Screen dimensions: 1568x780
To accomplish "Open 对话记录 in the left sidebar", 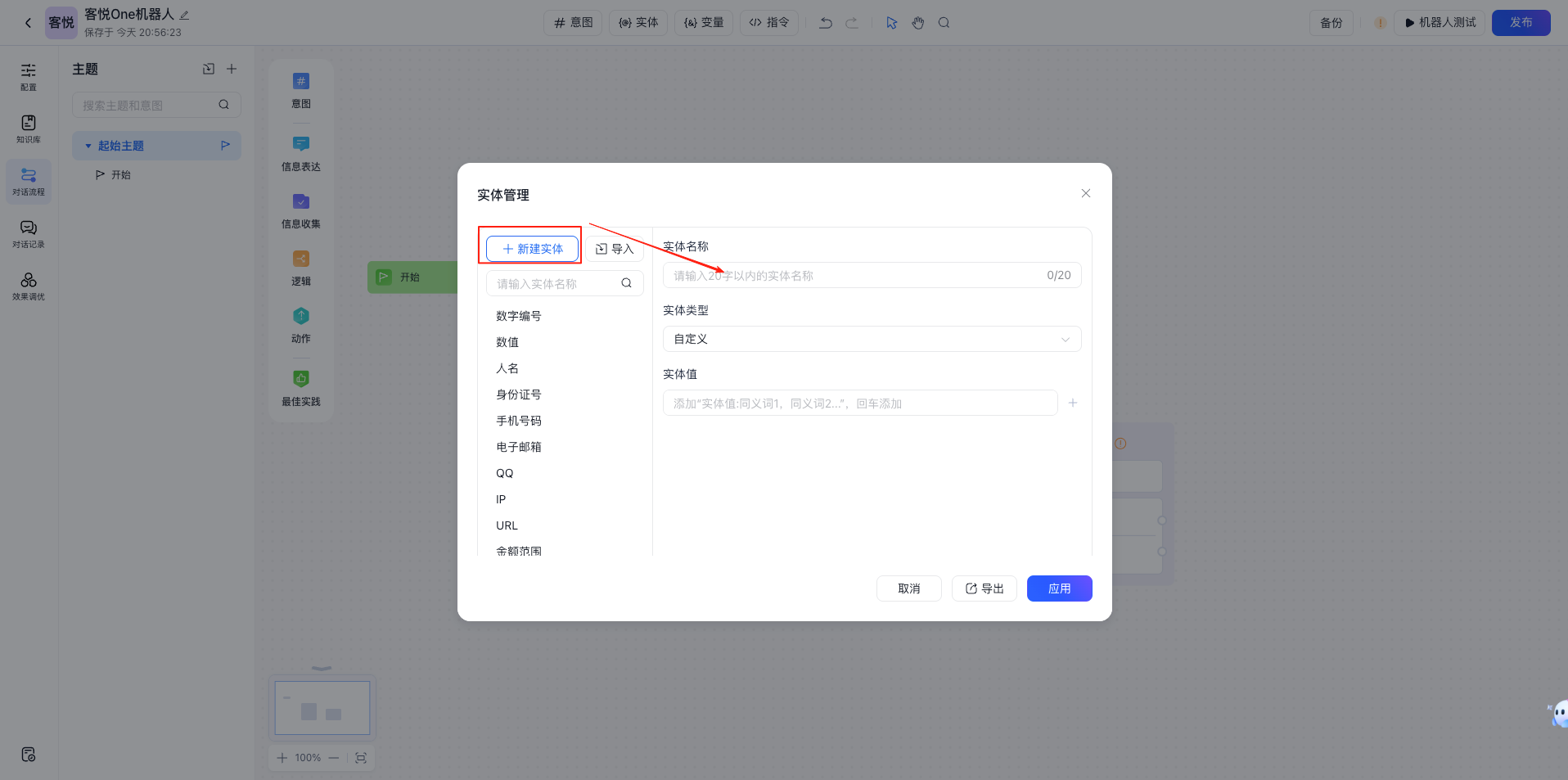I will pyautogui.click(x=29, y=233).
